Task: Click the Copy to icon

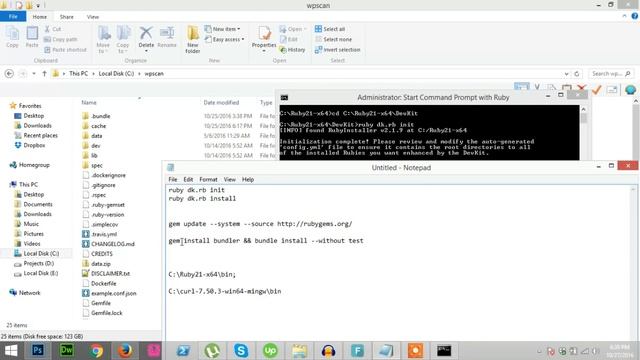Action: 122,40
